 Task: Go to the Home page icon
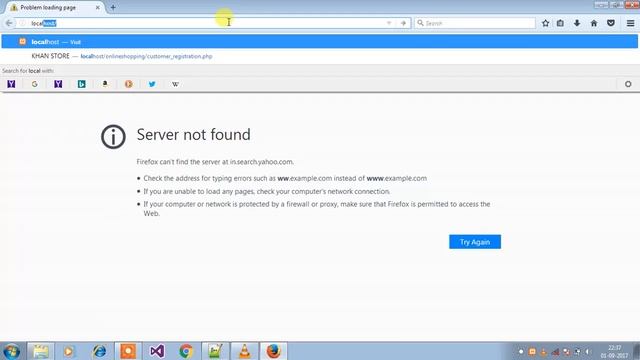pyautogui.click(x=594, y=23)
